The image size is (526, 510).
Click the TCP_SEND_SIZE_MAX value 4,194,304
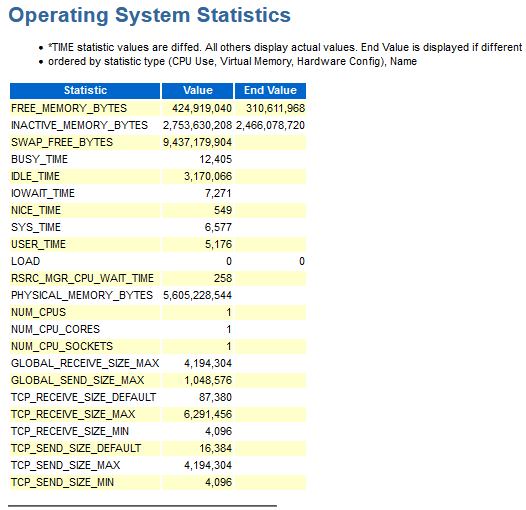[x=208, y=465]
